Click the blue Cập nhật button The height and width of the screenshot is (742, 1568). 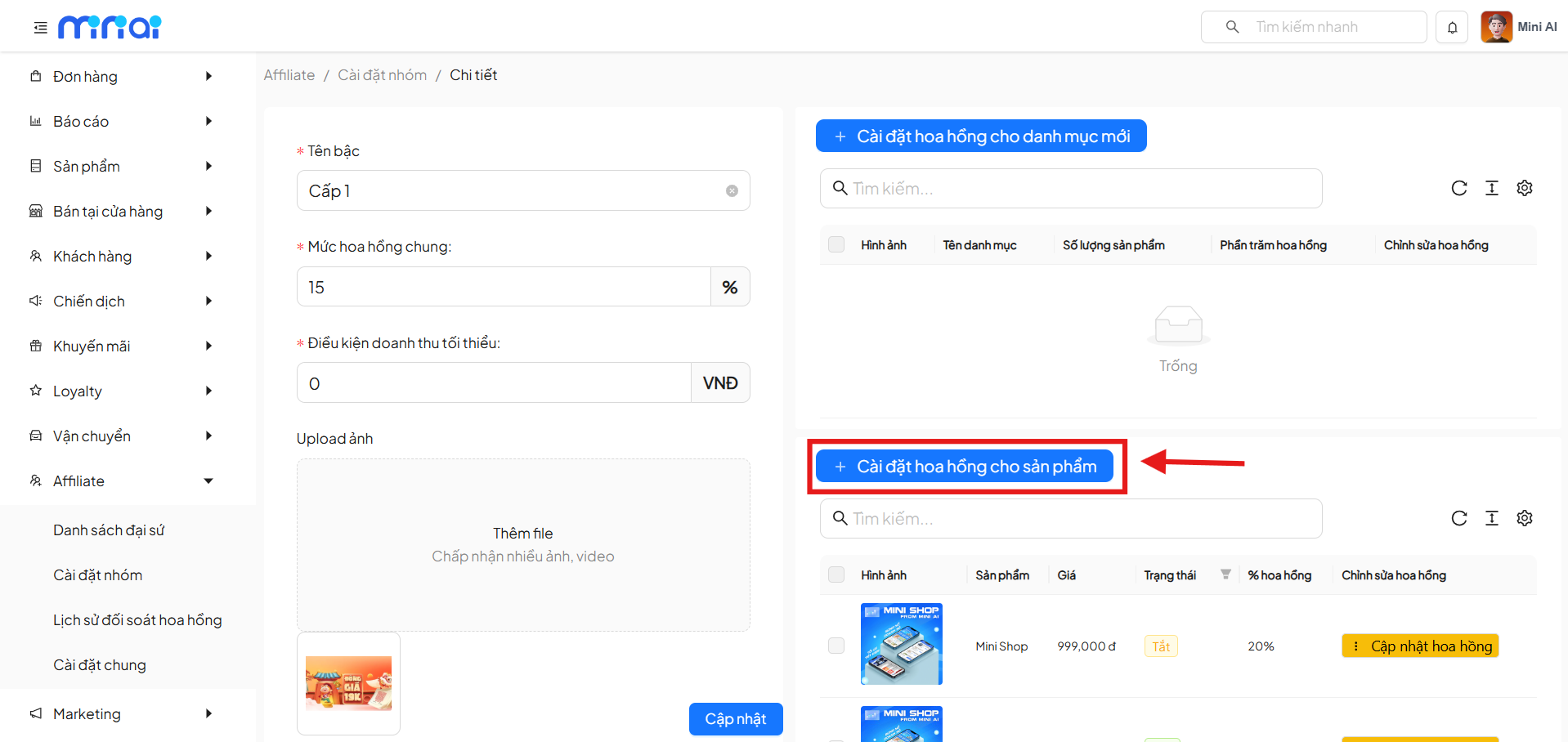tap(735, 719)
